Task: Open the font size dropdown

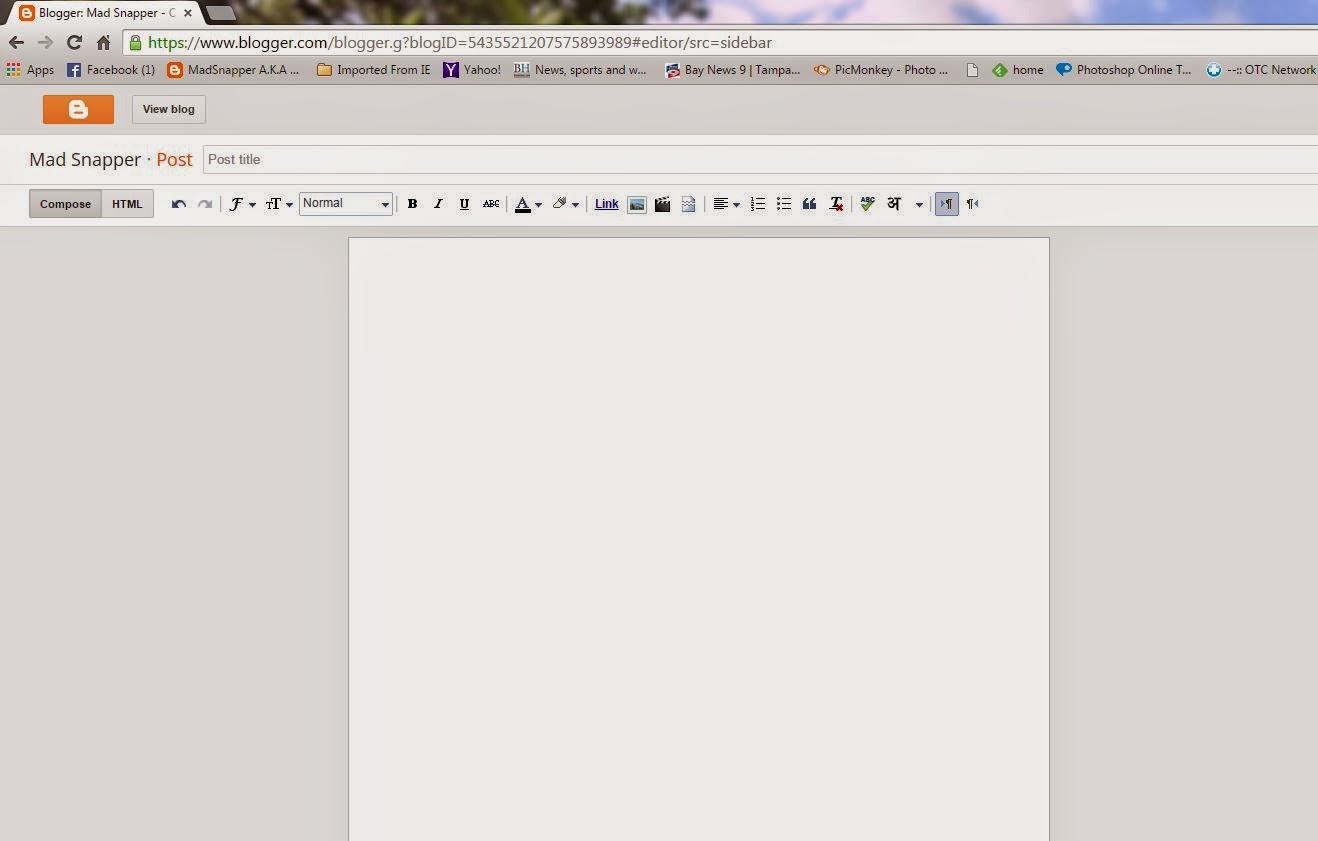Action: point(279,204)
